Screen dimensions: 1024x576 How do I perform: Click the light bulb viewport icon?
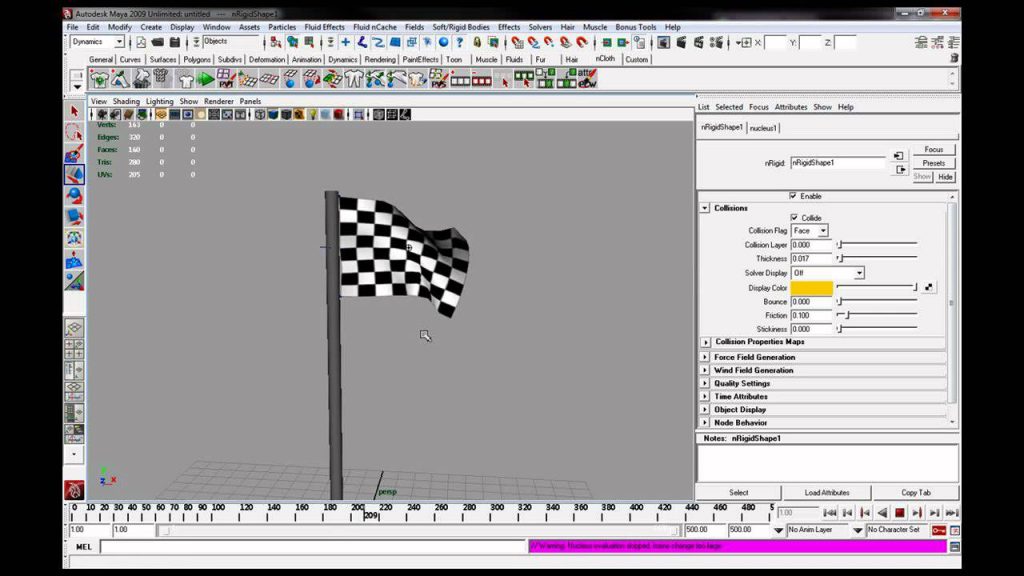click(312, 115)
